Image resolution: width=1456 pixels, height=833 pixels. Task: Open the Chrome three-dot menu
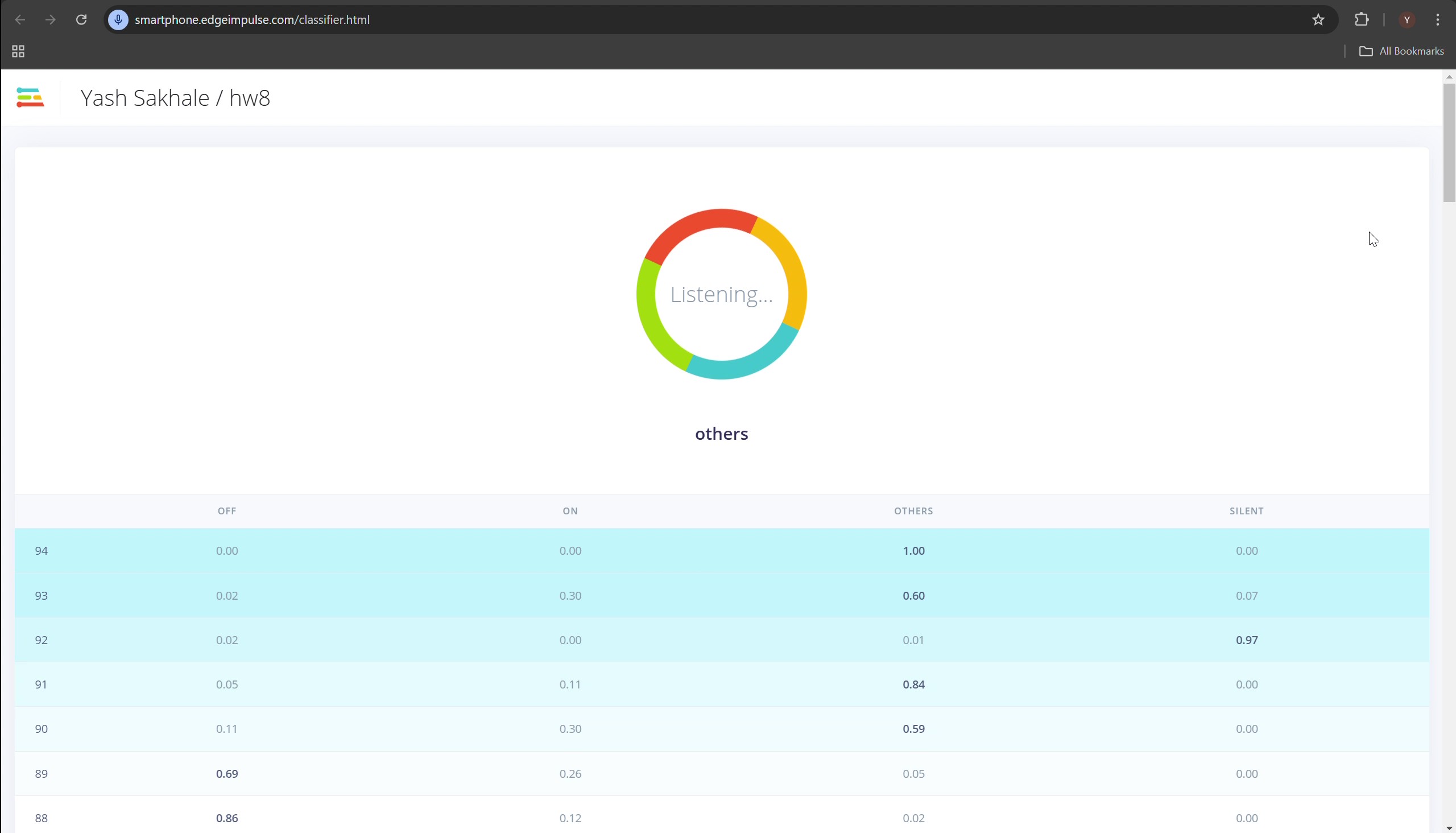point(1438,20)
